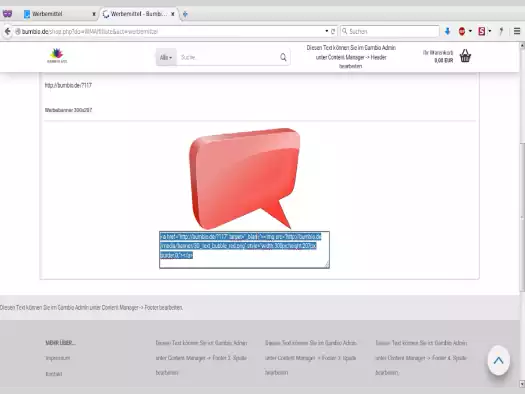This screenshot has height=394, width=525.
Task: Click inside the banner HTML code textarea
Action: pos(244,250)
